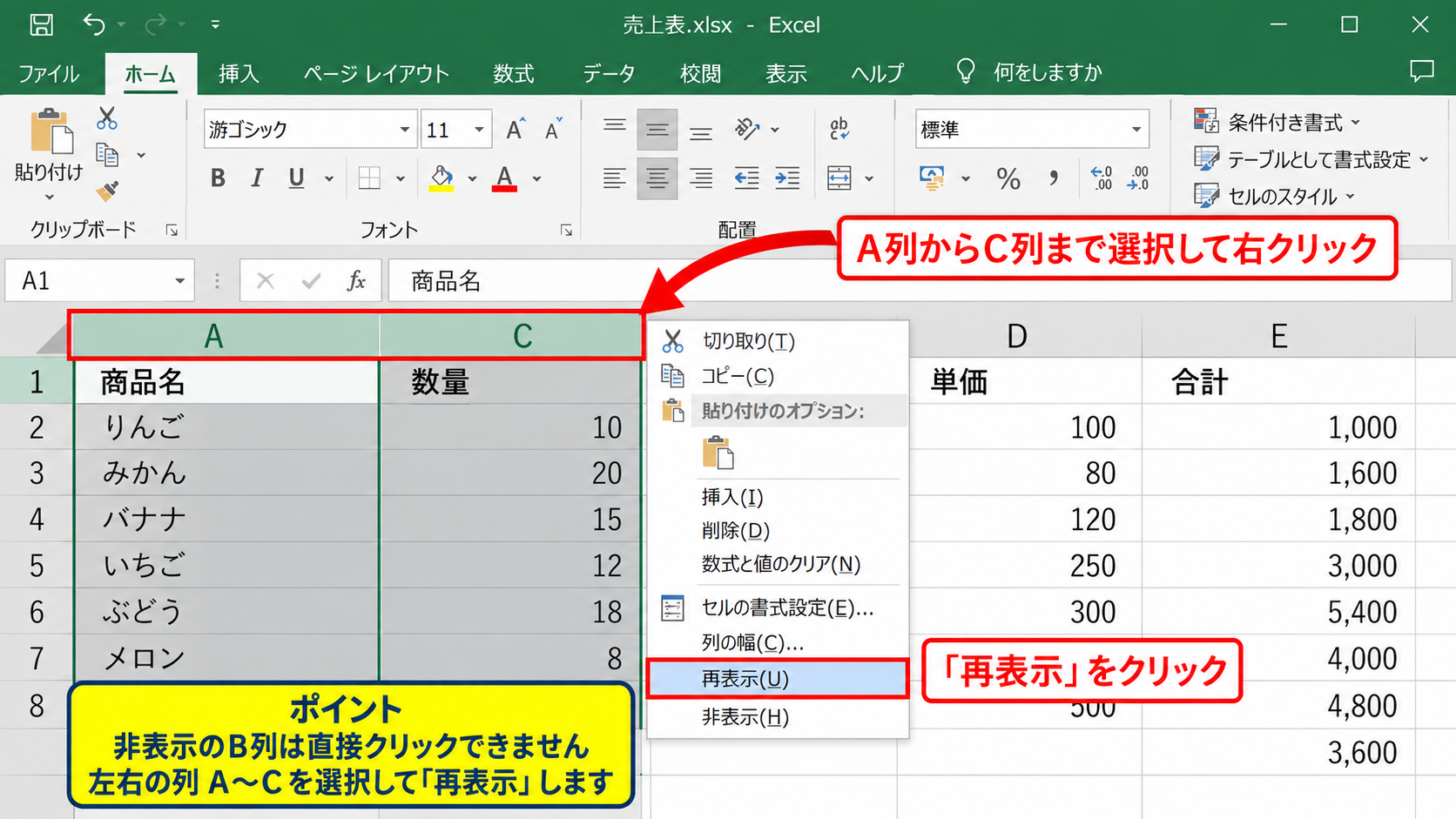Open セルの書式設定(E)... from context menu
Screen dimensions: 1456x819
tap(777, 608)
